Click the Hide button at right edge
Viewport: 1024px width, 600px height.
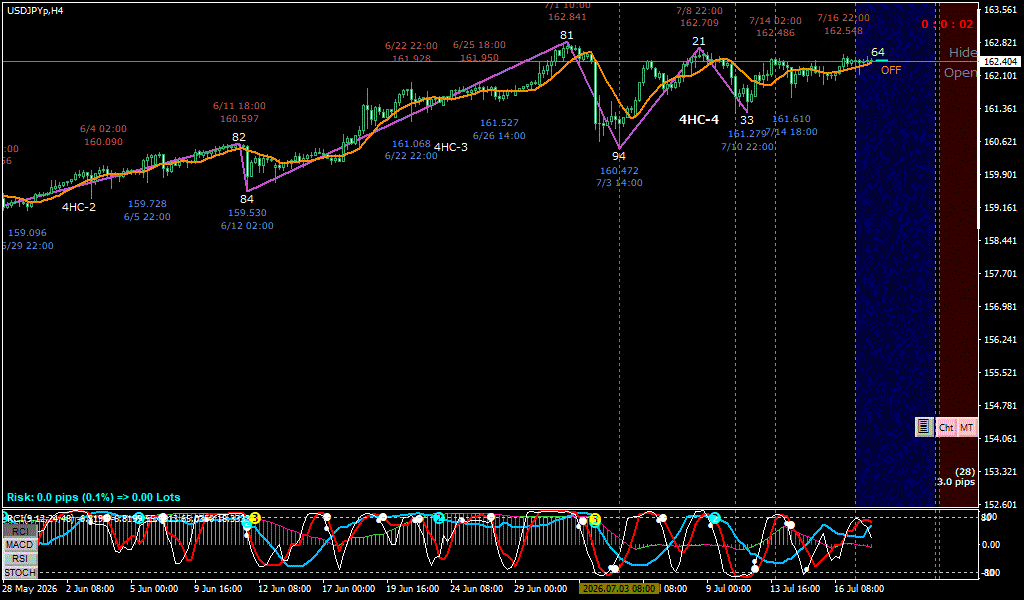963,52
